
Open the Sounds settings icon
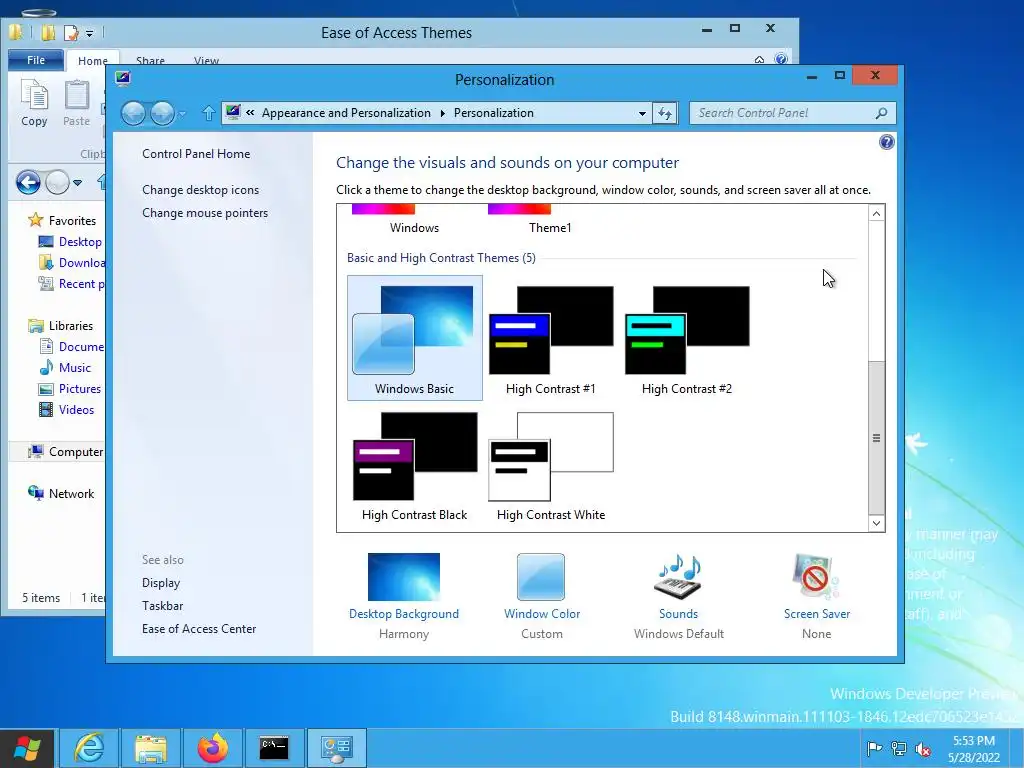pos(678,577)
